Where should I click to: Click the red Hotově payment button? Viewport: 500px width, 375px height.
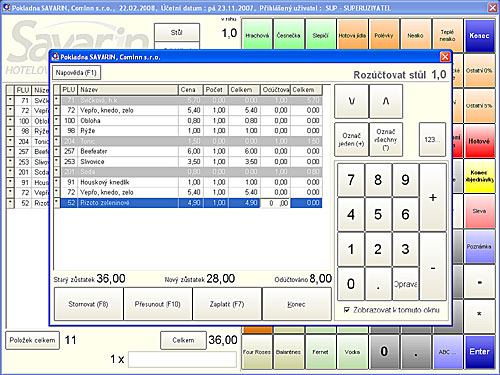[479, 141]
